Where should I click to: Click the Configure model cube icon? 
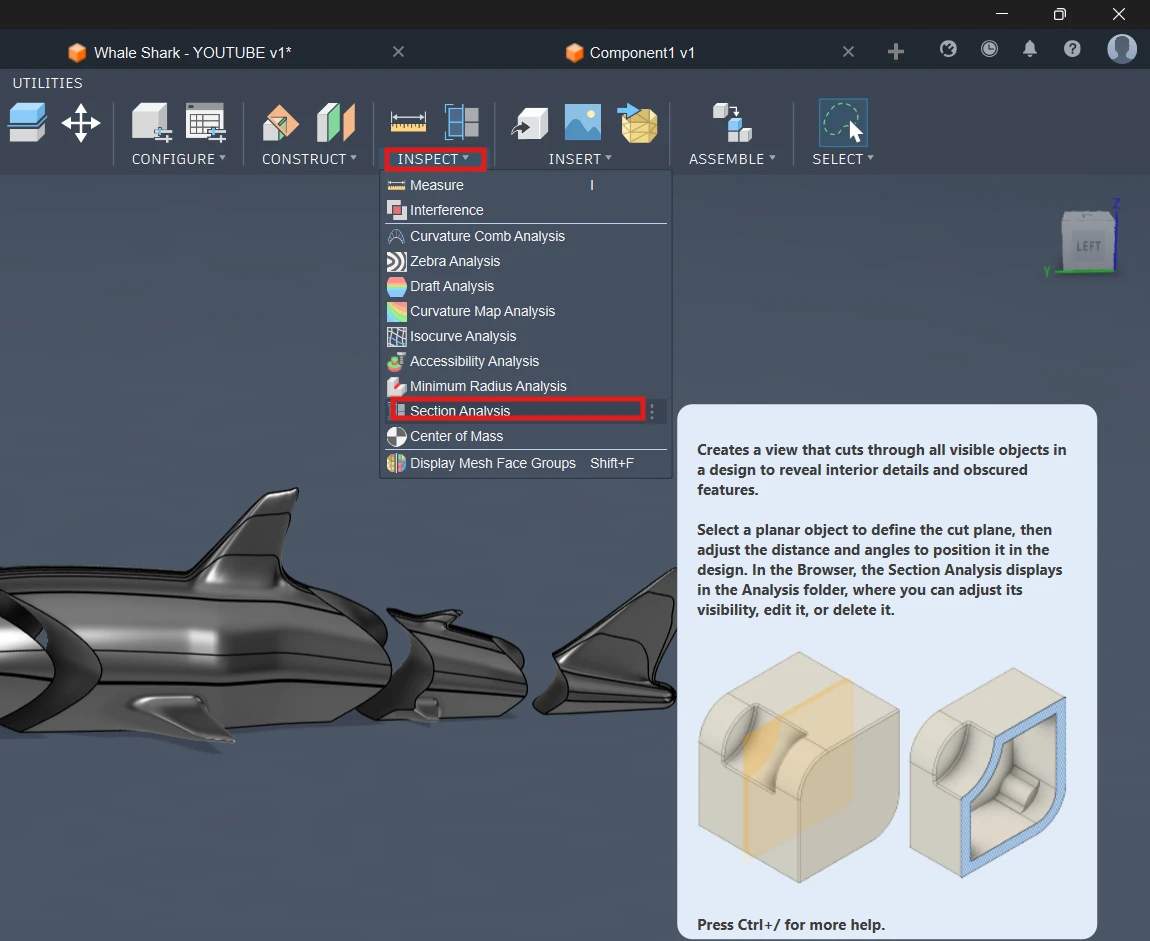(x=152, y=122)
